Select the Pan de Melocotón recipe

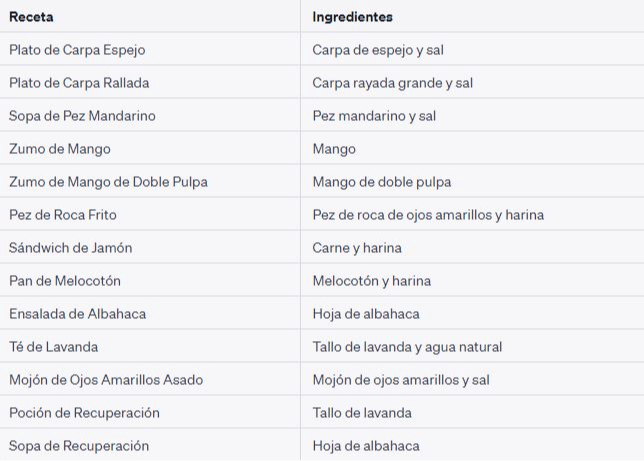(65, 281)
